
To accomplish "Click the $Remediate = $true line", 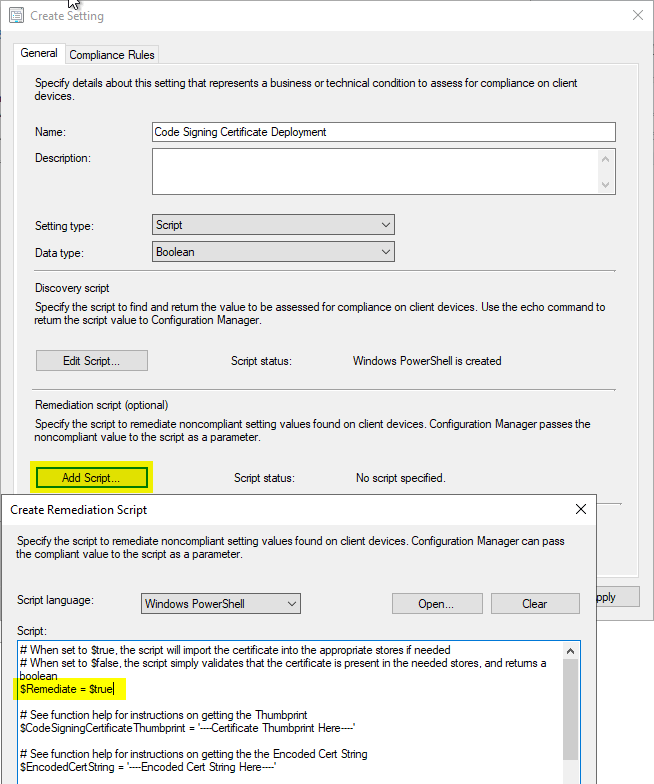I will pos(67,689).
